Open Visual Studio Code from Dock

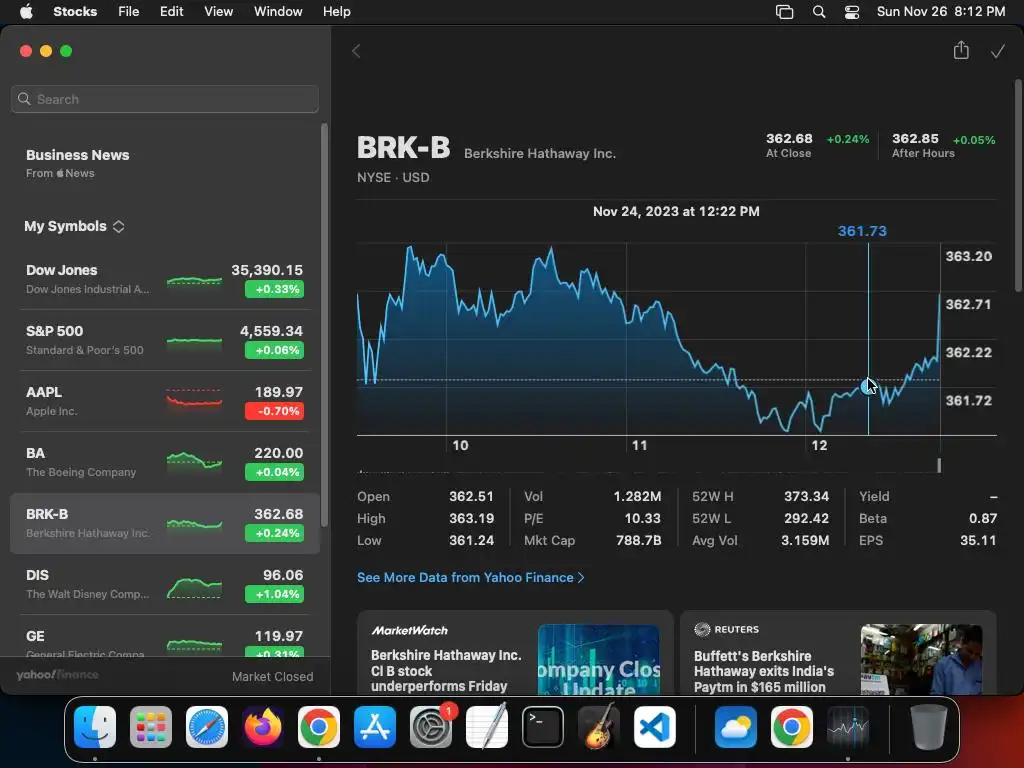(655, 727)
